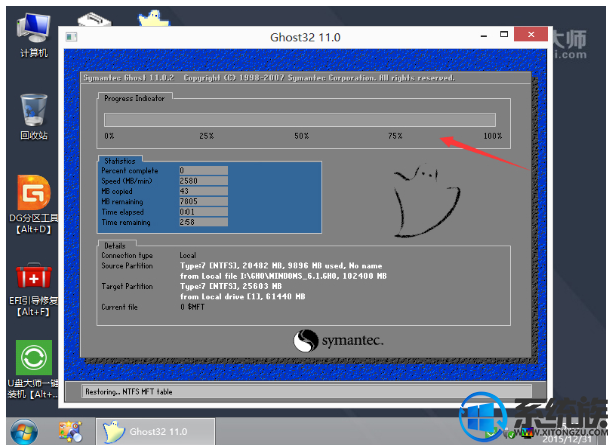Launch the EFI引导修复 desktop icon
608x445 pixels.
[34, 290]
